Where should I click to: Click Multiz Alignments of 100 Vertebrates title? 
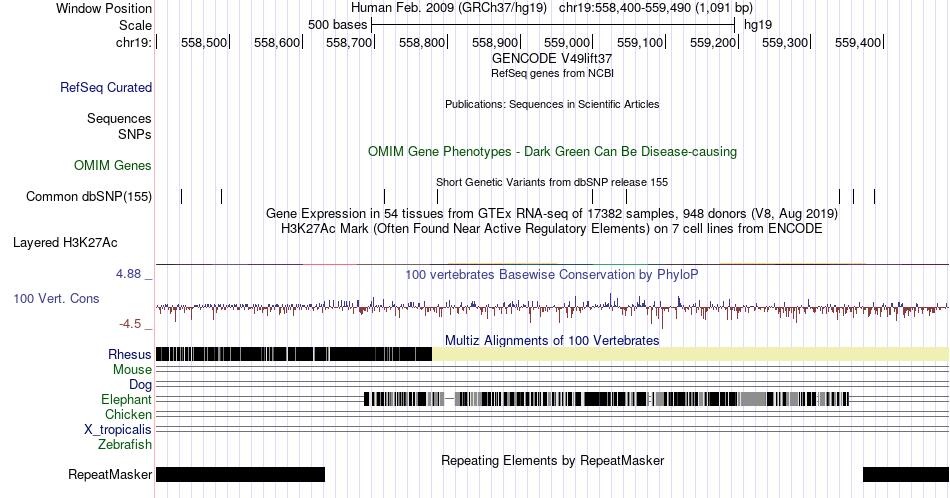[x=552, y=340]
